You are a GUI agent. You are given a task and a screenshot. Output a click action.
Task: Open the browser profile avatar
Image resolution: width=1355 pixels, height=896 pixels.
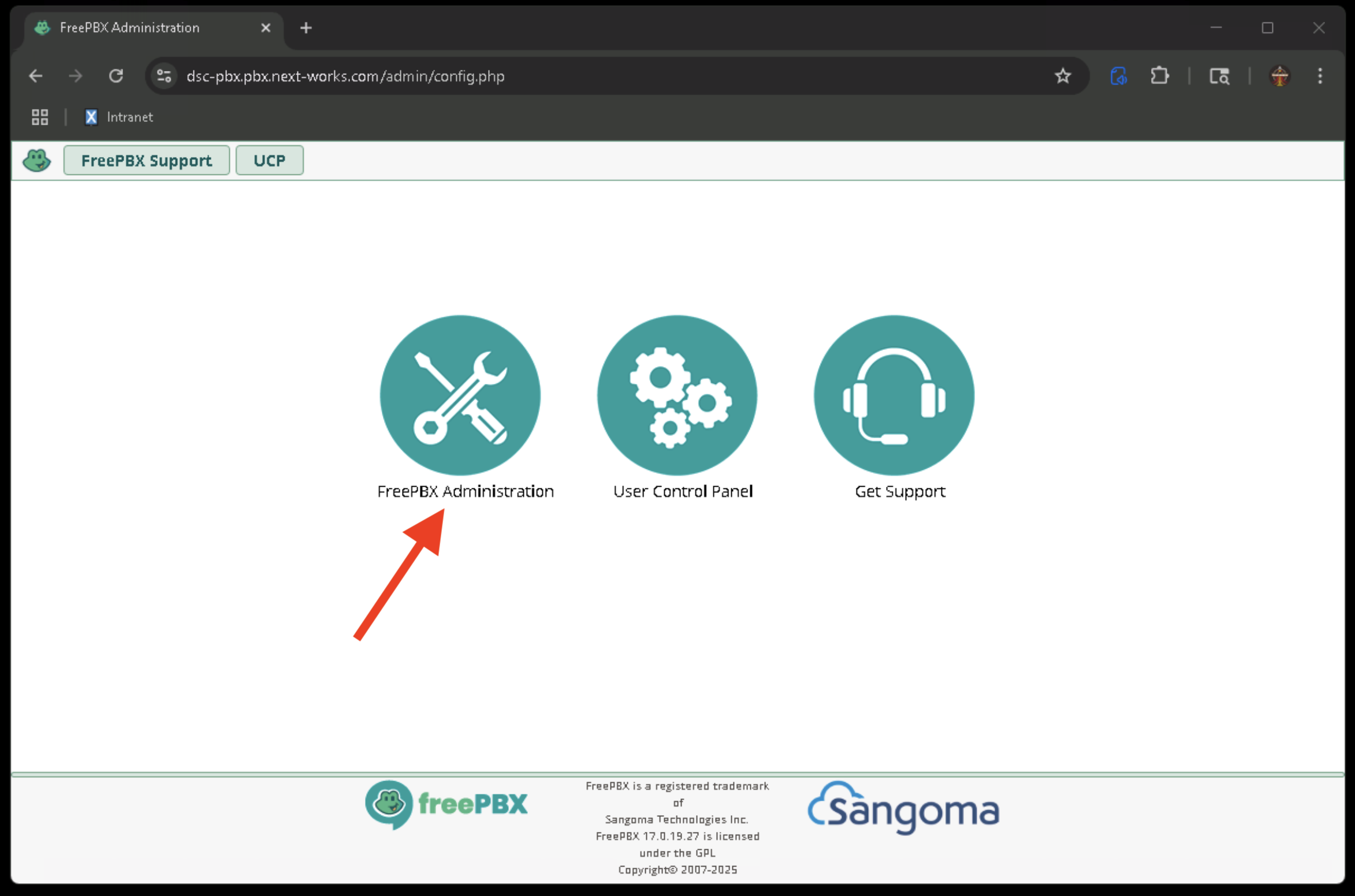(1280, 76)
